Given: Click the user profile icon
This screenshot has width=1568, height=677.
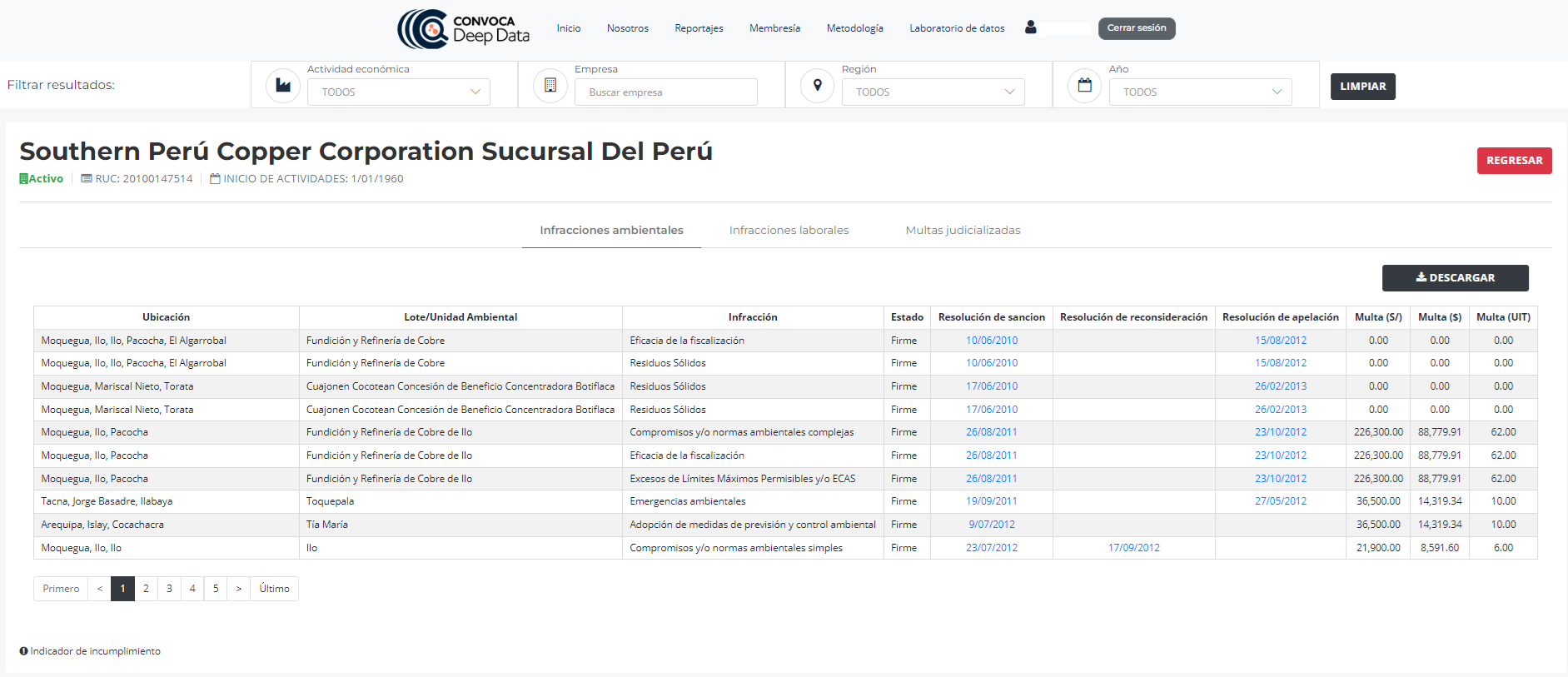Looking at the screenshot, I should tap(1031, 27).
